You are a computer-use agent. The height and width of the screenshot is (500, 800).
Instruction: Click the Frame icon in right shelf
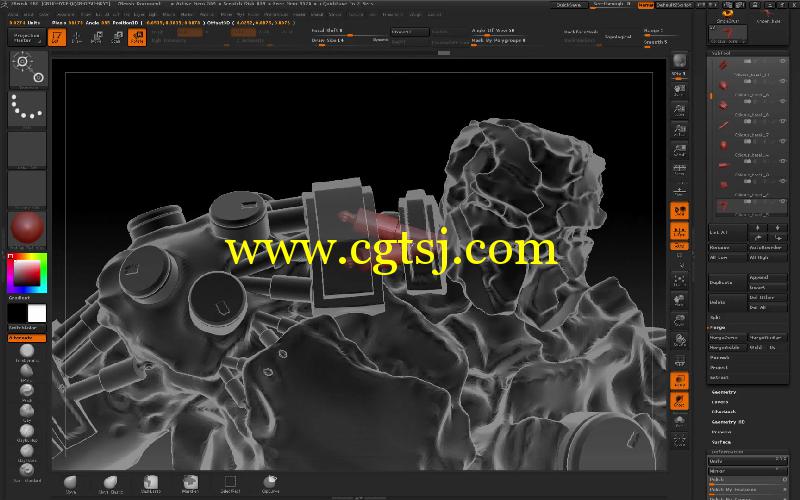point(679,281)
